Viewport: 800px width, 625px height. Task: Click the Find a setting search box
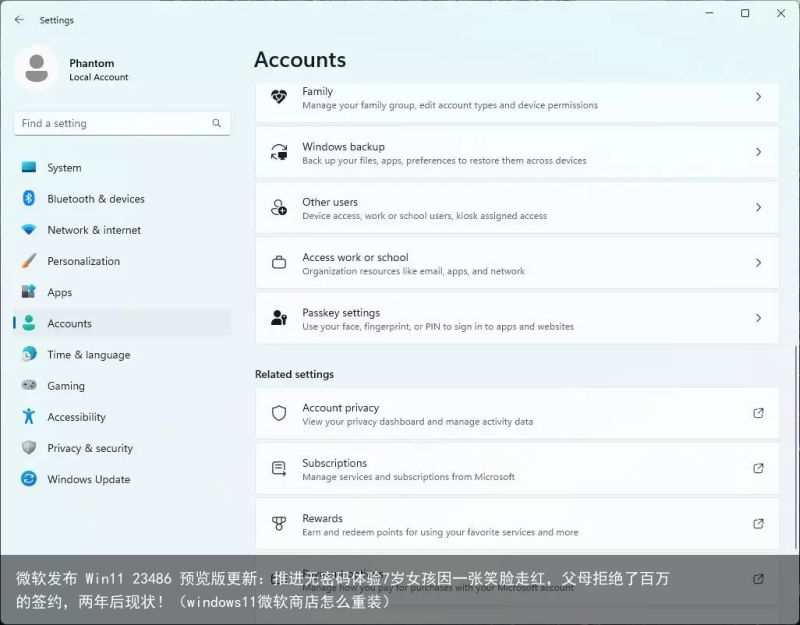click(122, 123)
